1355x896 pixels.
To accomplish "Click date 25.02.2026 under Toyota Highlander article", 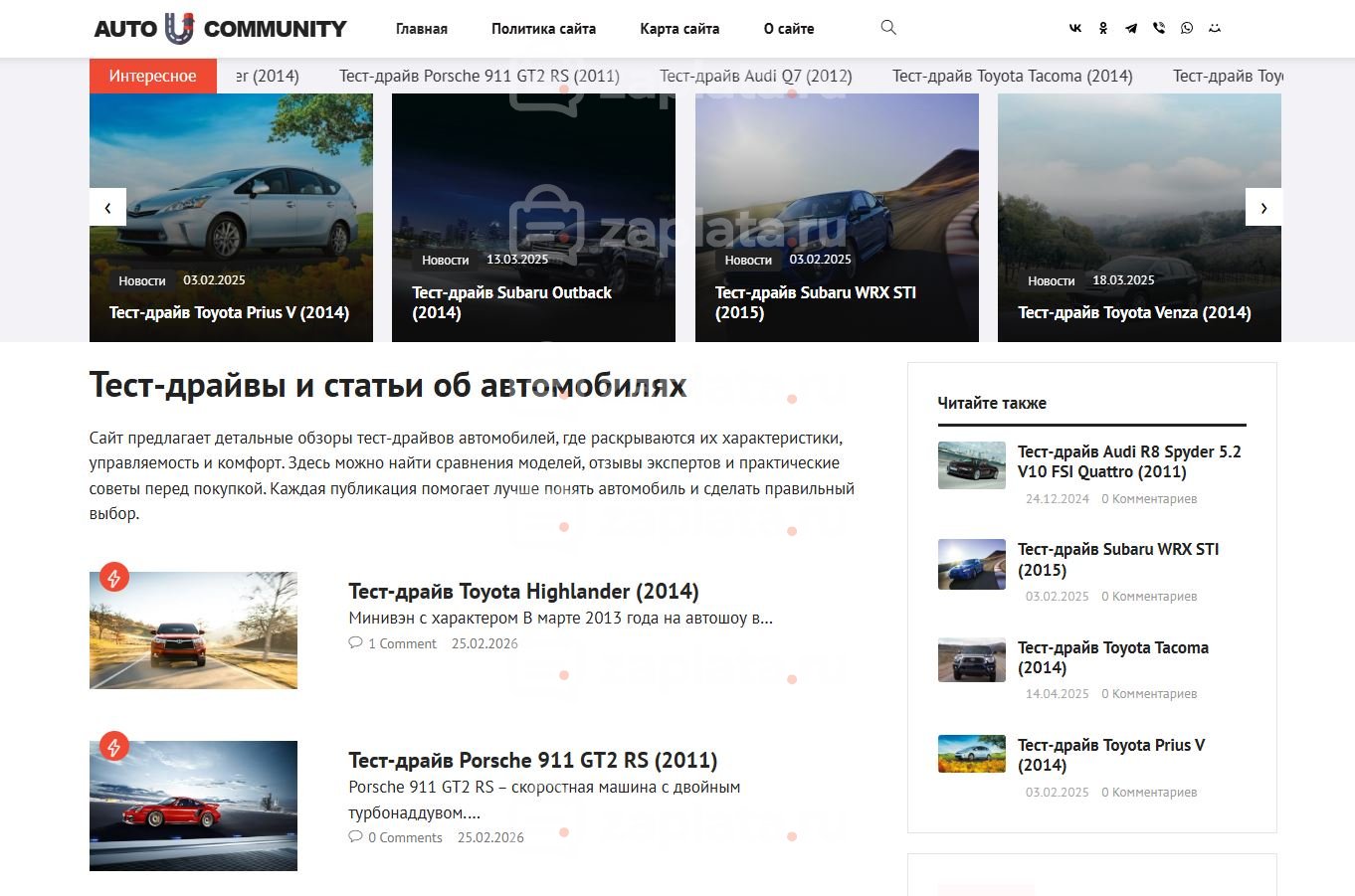I will coord(484,643).
